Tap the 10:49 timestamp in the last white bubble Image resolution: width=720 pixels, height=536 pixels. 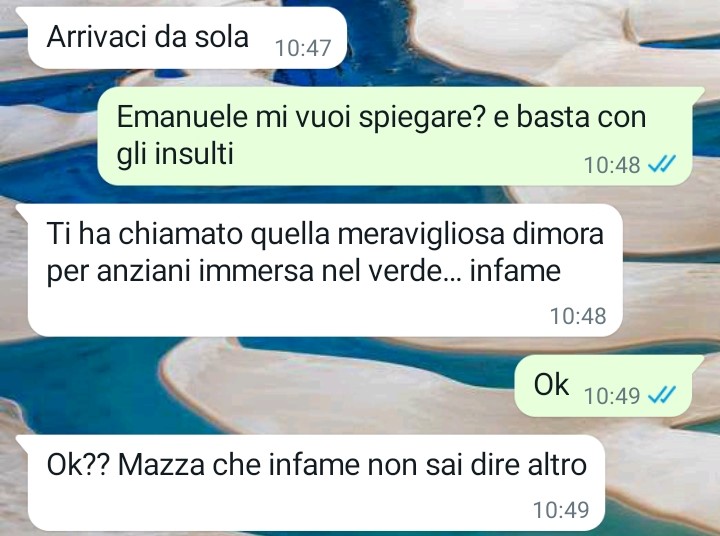tap(561, 510)
